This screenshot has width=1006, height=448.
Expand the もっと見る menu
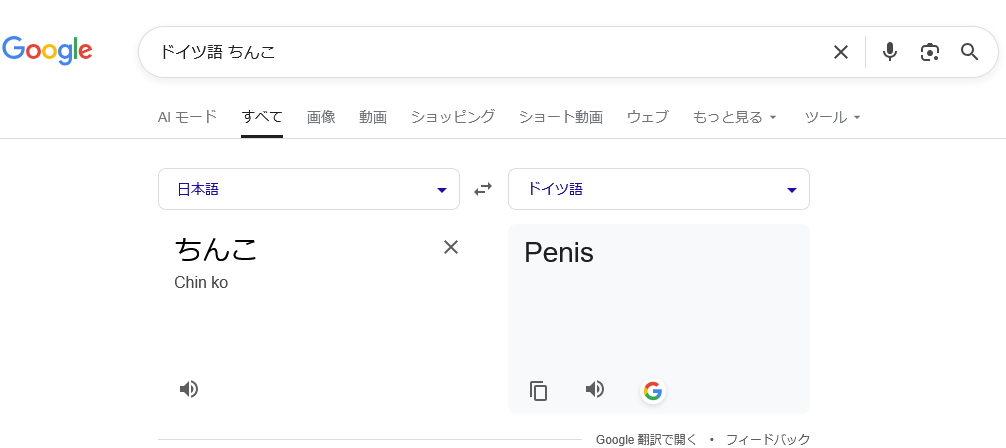click(734, 117)
